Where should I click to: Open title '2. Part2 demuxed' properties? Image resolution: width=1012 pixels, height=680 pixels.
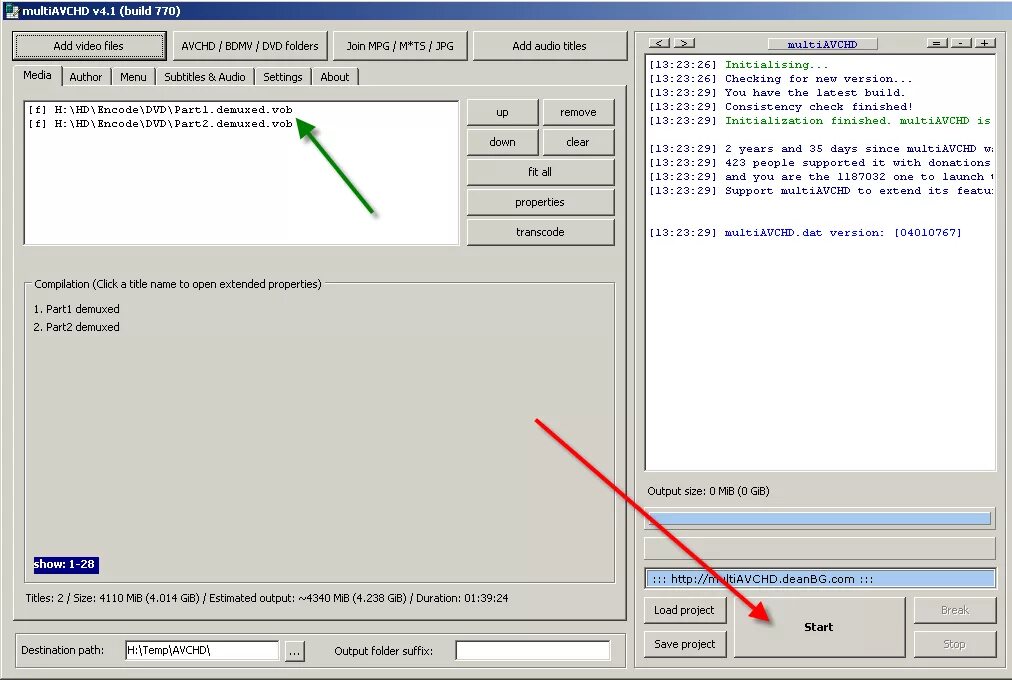[x=76, y=327]
